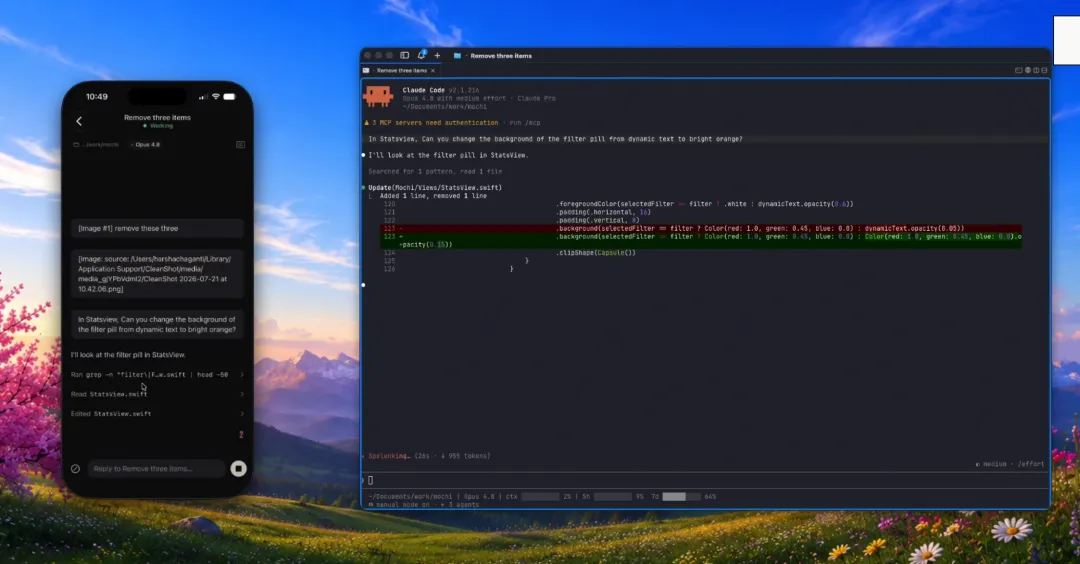Viewport: 1080px width, 564px height.
Task: Click the 'Claude Code v2.1.216' header text
Action: coord(441,90)
